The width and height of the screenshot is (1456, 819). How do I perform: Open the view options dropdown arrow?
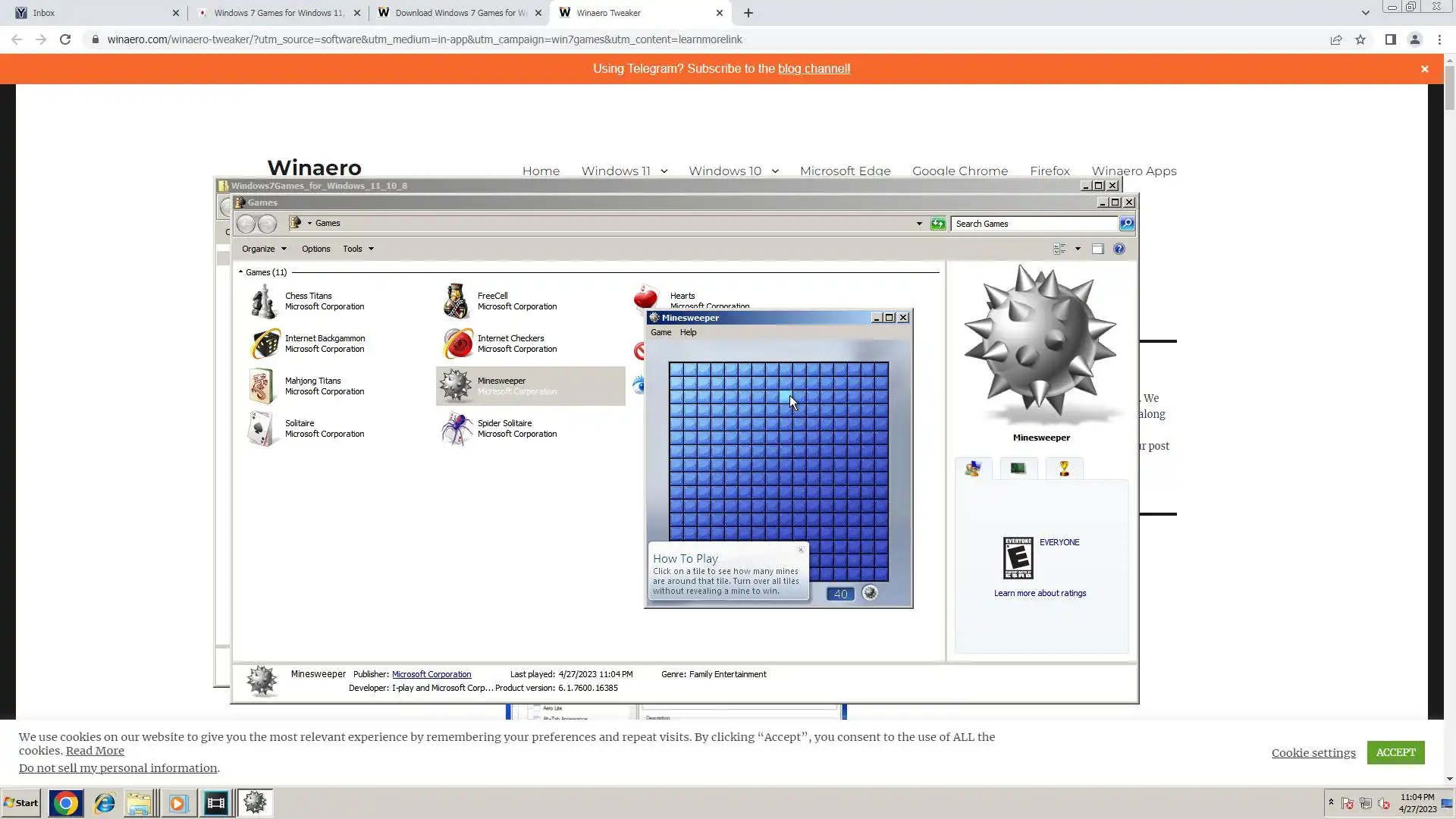(x=1078, y=249)
